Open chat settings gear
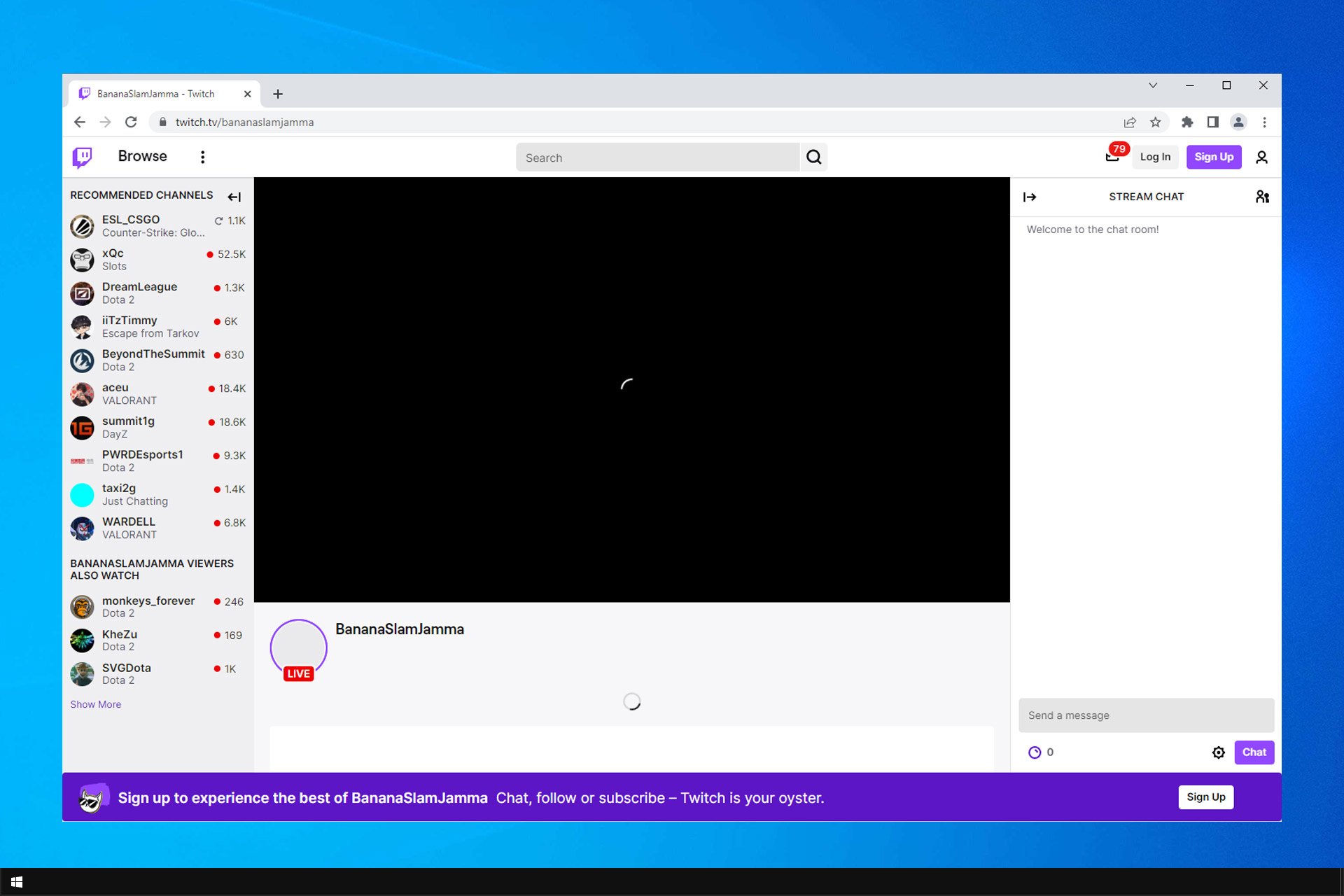Image resolution: width=1344 pixels, height=896 pixels. [1219, 752]
